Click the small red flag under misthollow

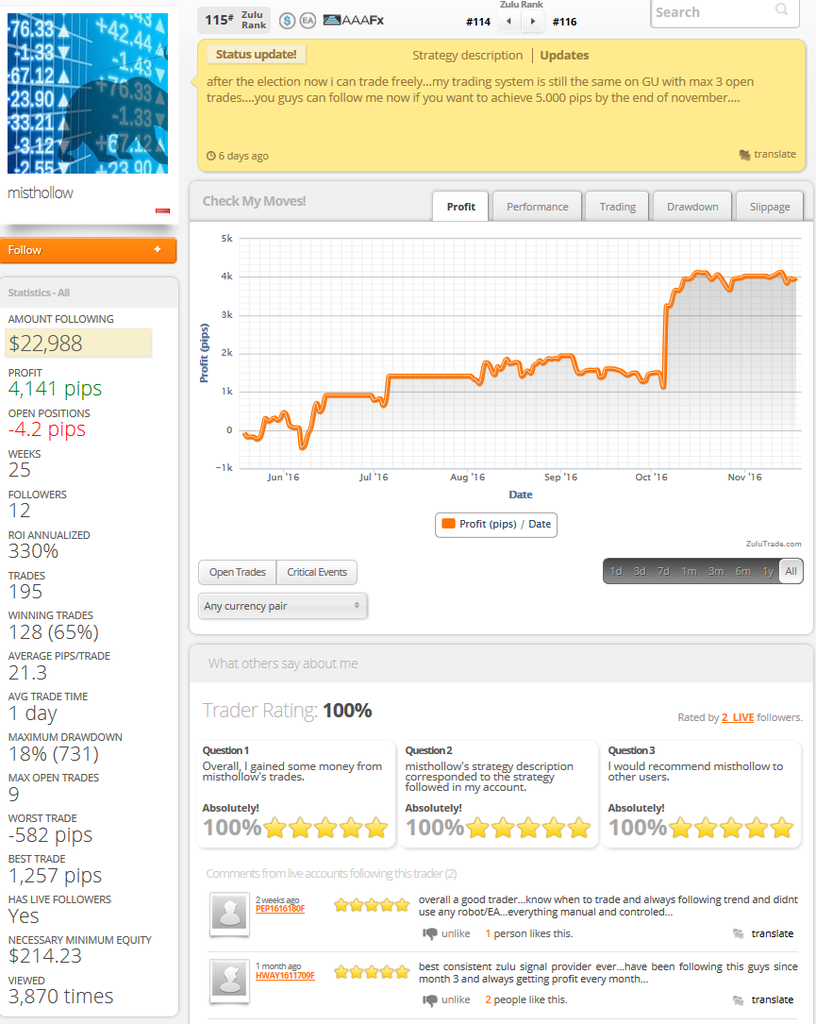163,210
